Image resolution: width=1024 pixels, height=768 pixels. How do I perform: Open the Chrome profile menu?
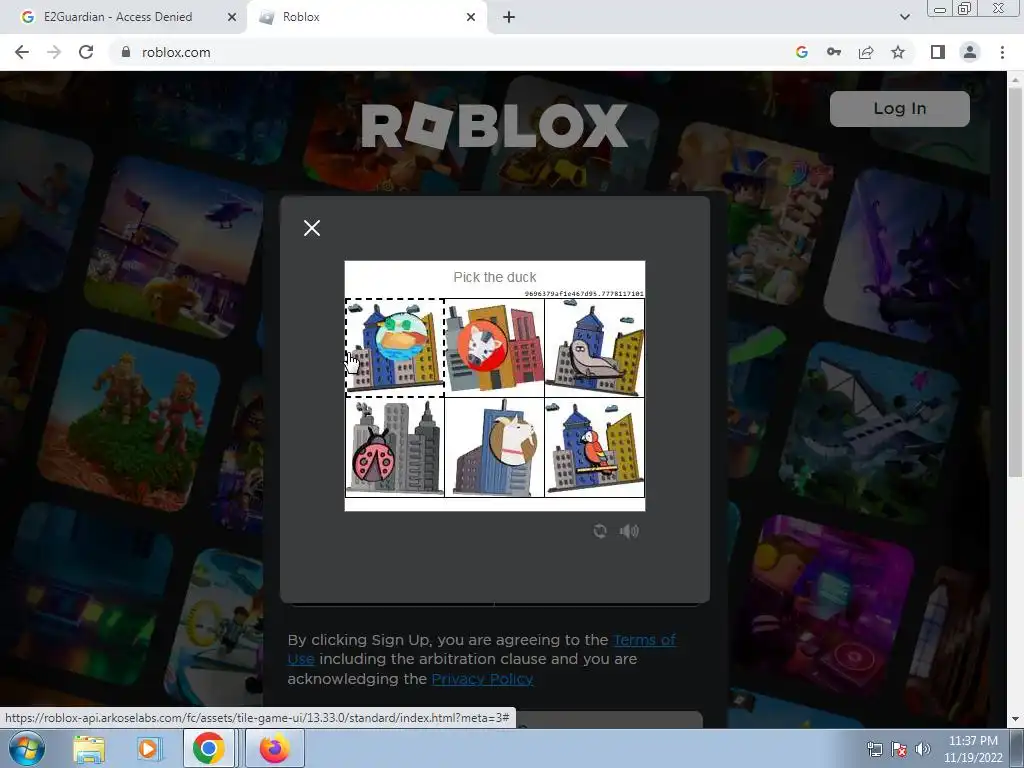click(970, 52)
